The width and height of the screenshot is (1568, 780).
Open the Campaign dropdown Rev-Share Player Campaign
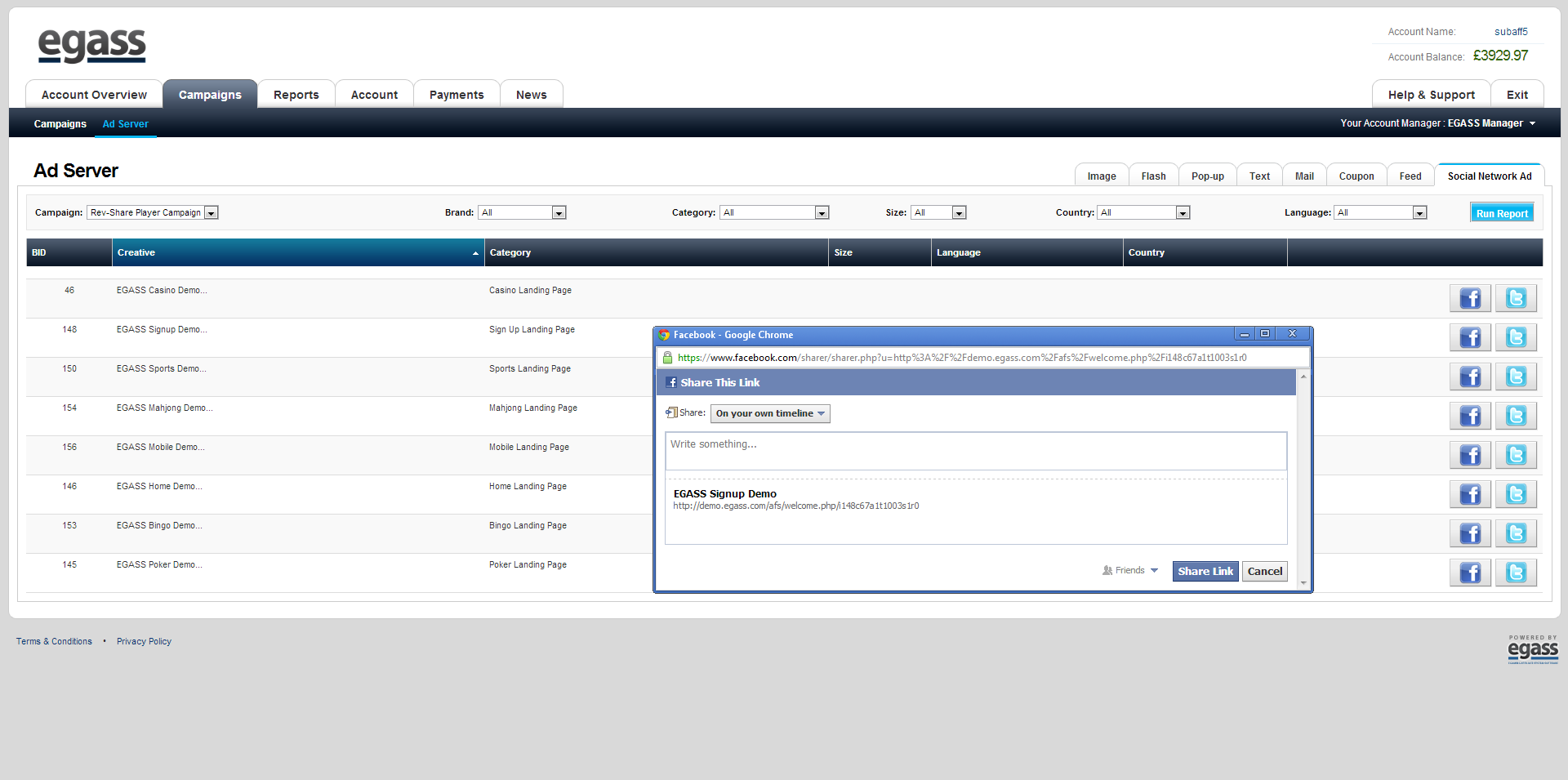point(152,212)
